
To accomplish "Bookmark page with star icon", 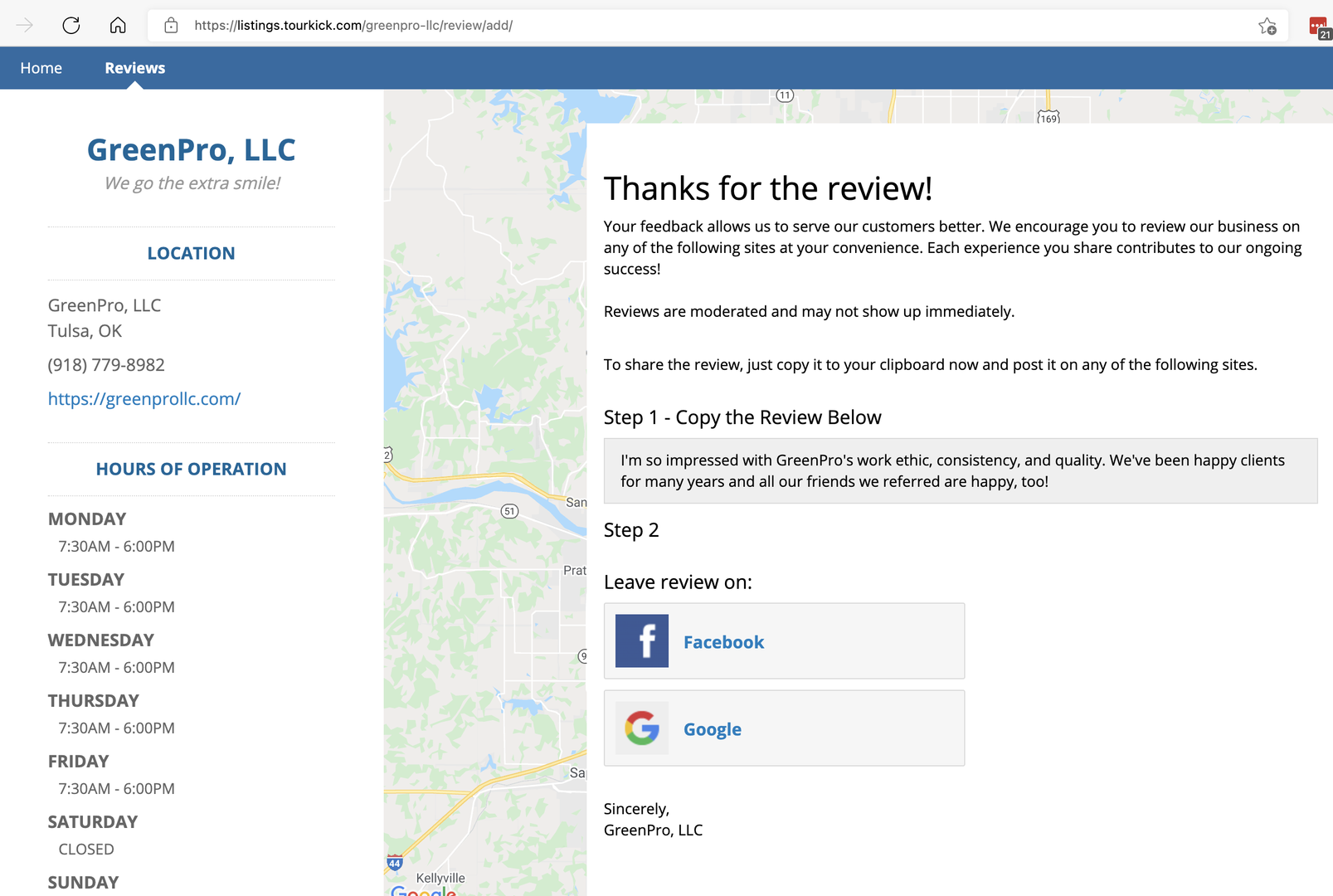I will 1267,26.
